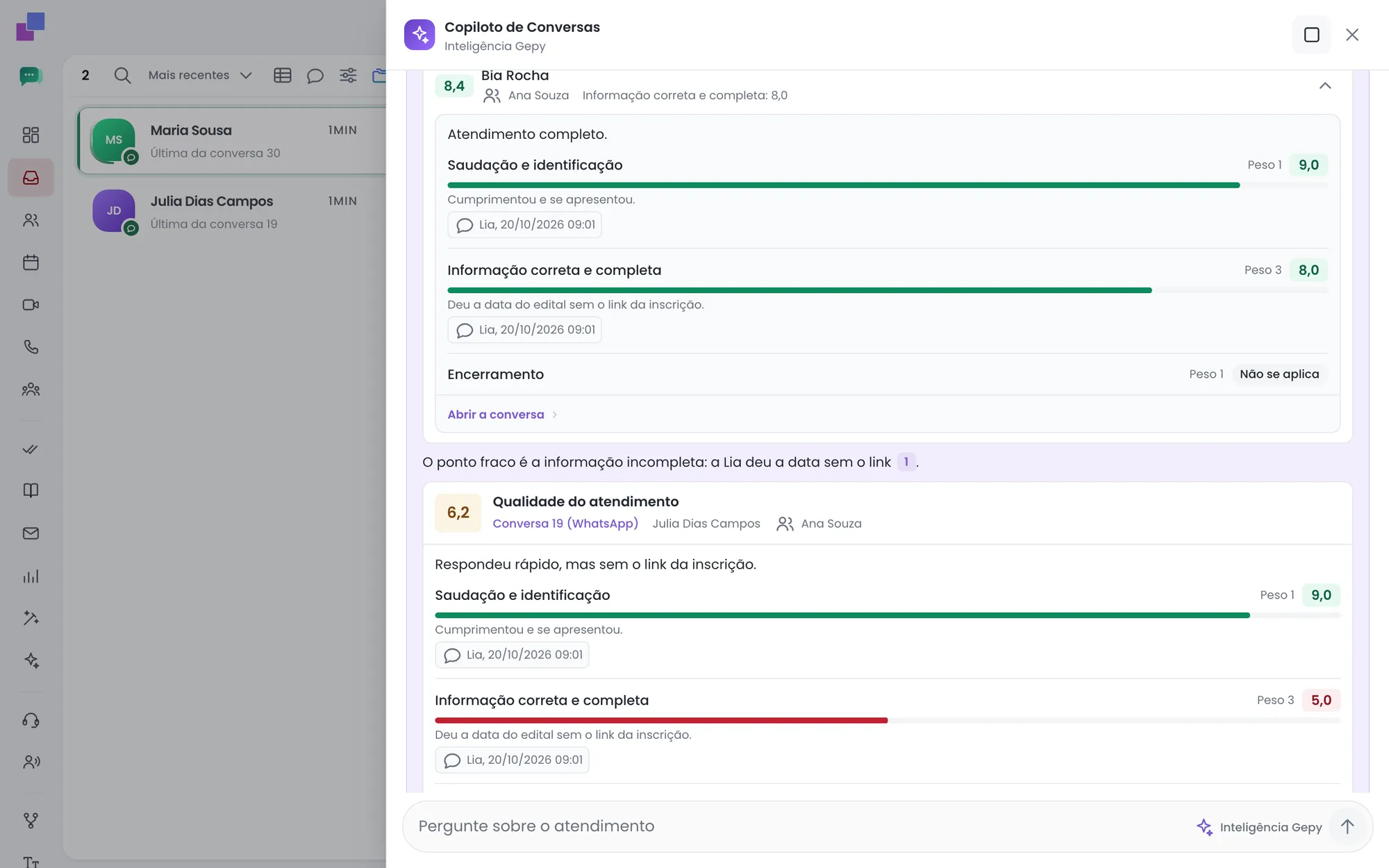The height and width of the screenshot is (868, 1389).
Task: Click the 'Não se aplica' Encerramento badge
Action: [1279, 374]
